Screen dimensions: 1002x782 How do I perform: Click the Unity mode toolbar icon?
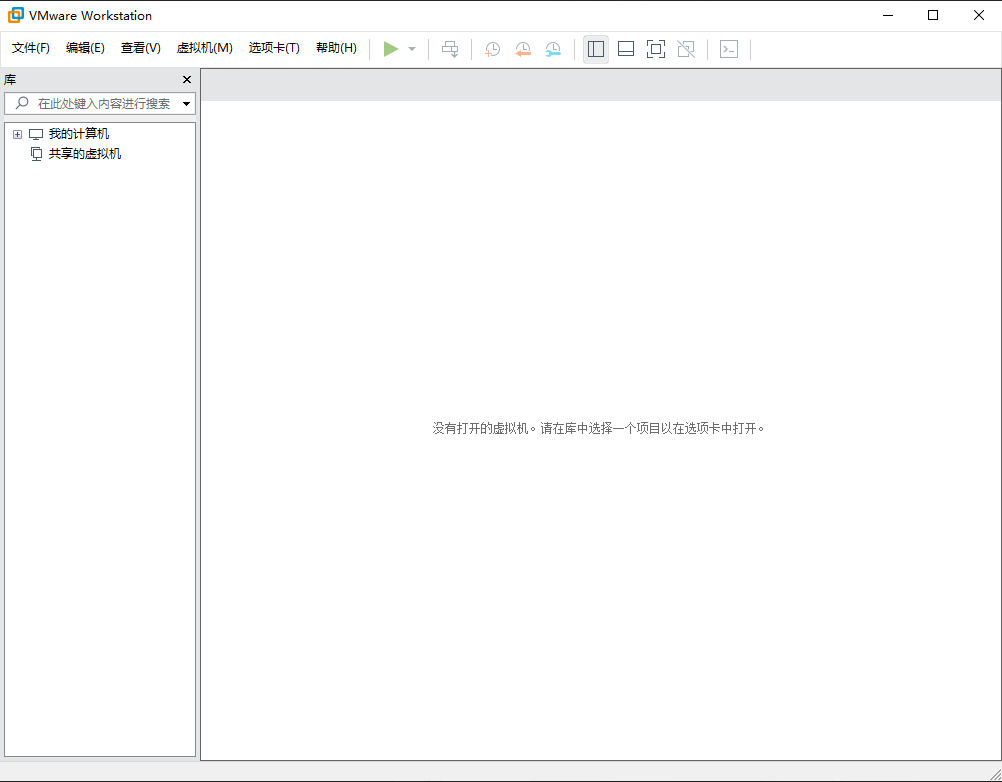click(686, 49)
